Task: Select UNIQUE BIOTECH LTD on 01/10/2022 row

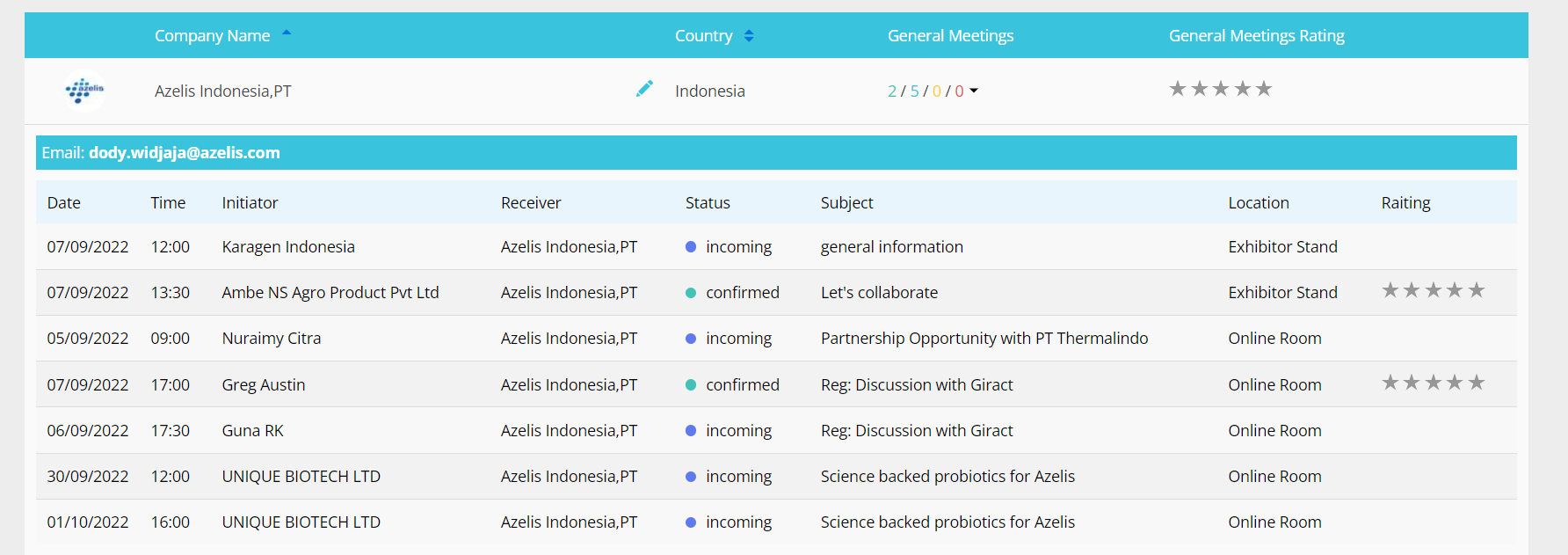Action: coord(301,522)
